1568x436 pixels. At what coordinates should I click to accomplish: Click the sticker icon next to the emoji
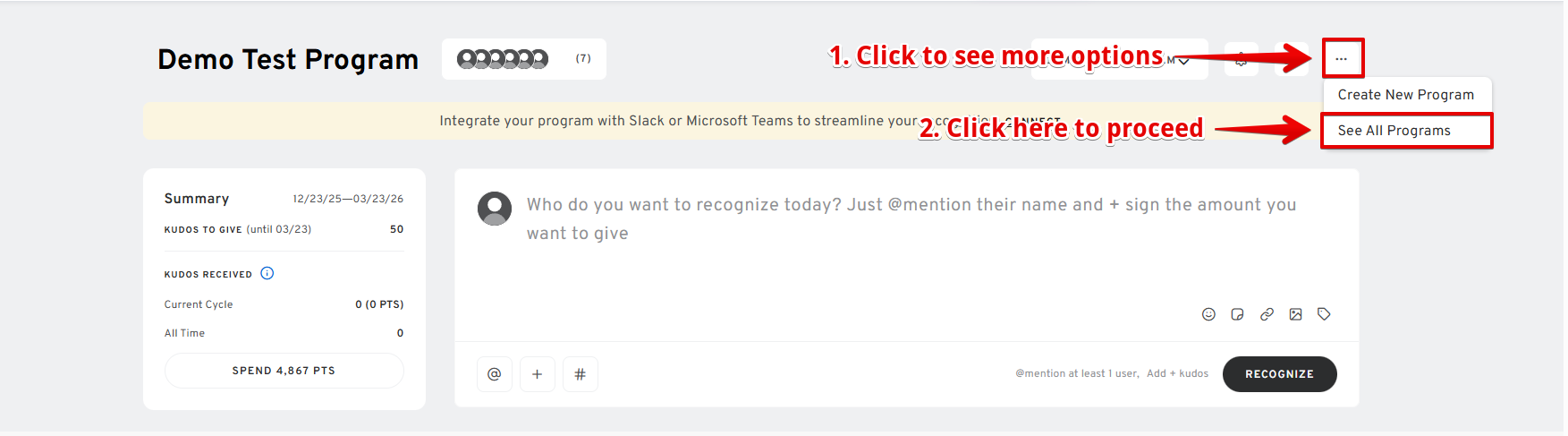tap(1237, 314)
